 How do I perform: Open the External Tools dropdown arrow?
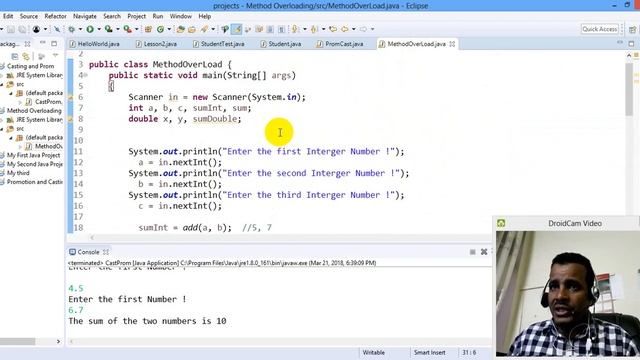136,29
